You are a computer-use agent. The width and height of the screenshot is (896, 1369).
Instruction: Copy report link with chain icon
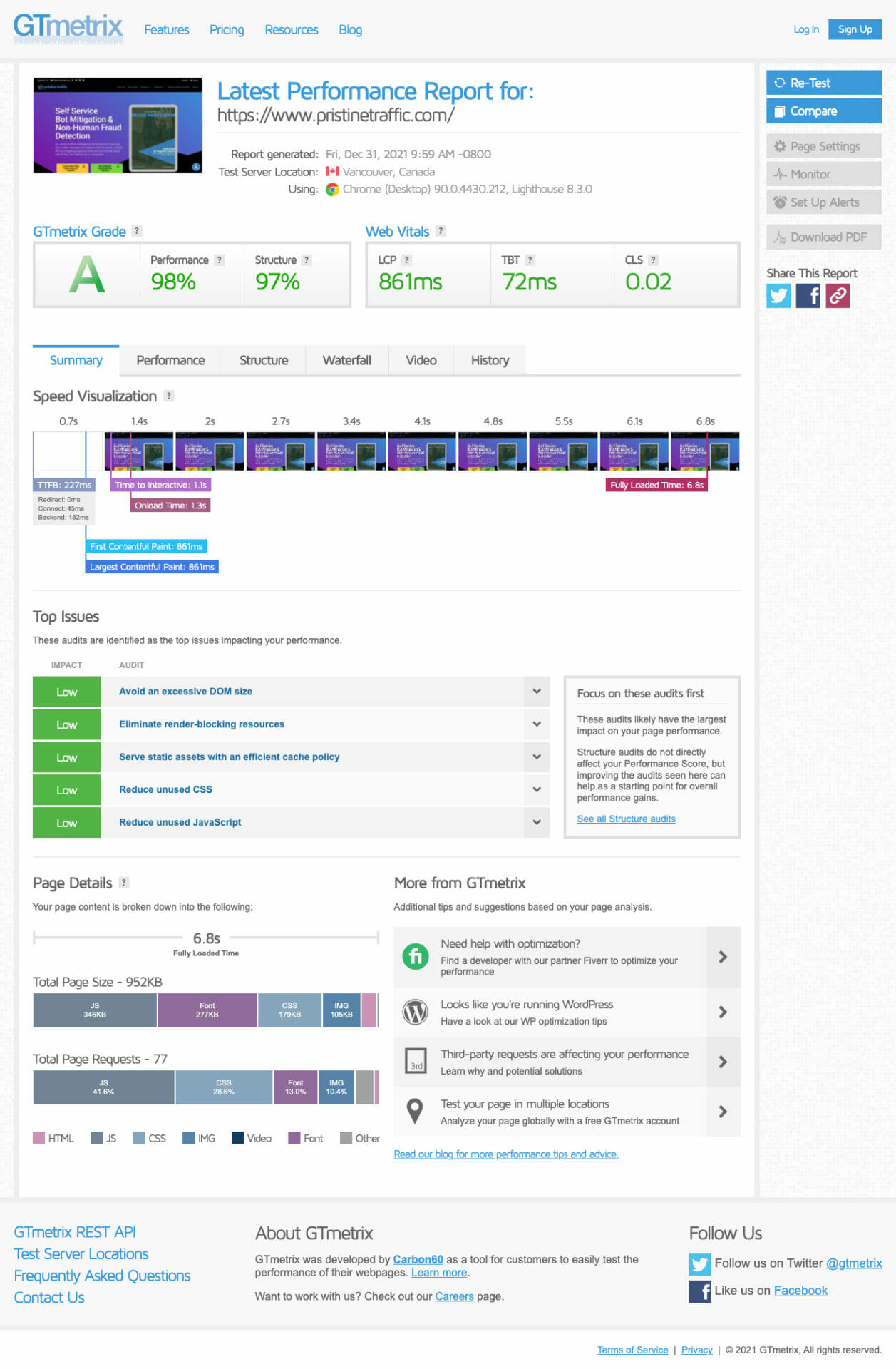click(838, 296)
